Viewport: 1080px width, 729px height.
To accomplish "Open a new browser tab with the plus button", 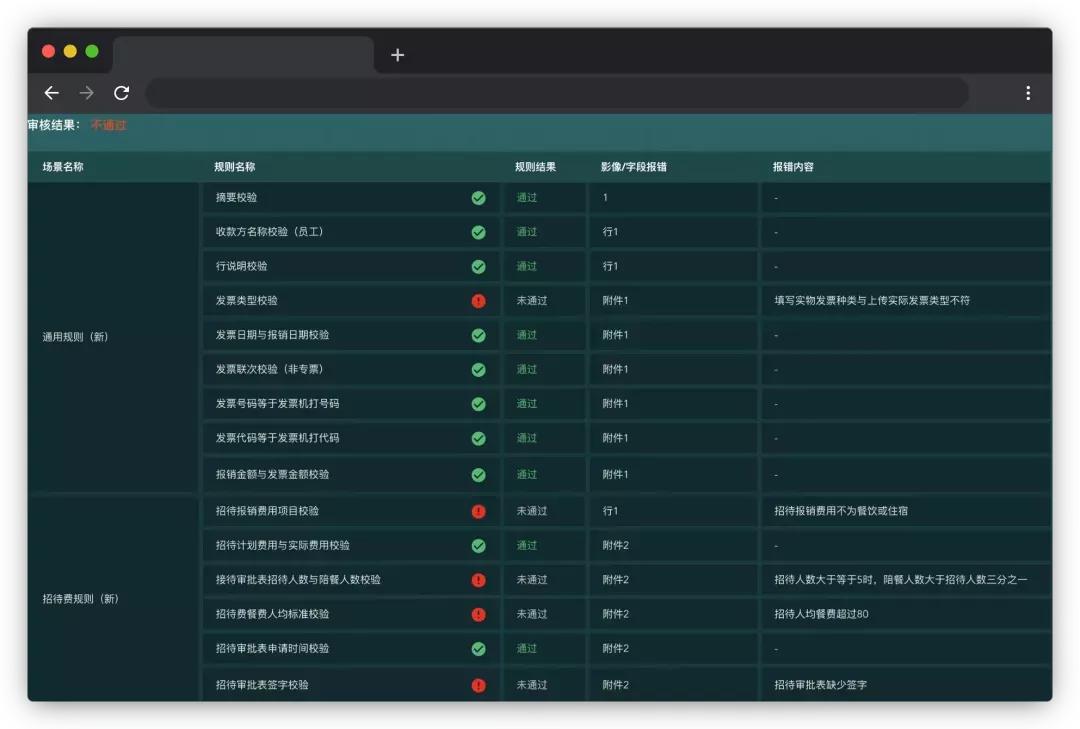I will pos(397,55).
